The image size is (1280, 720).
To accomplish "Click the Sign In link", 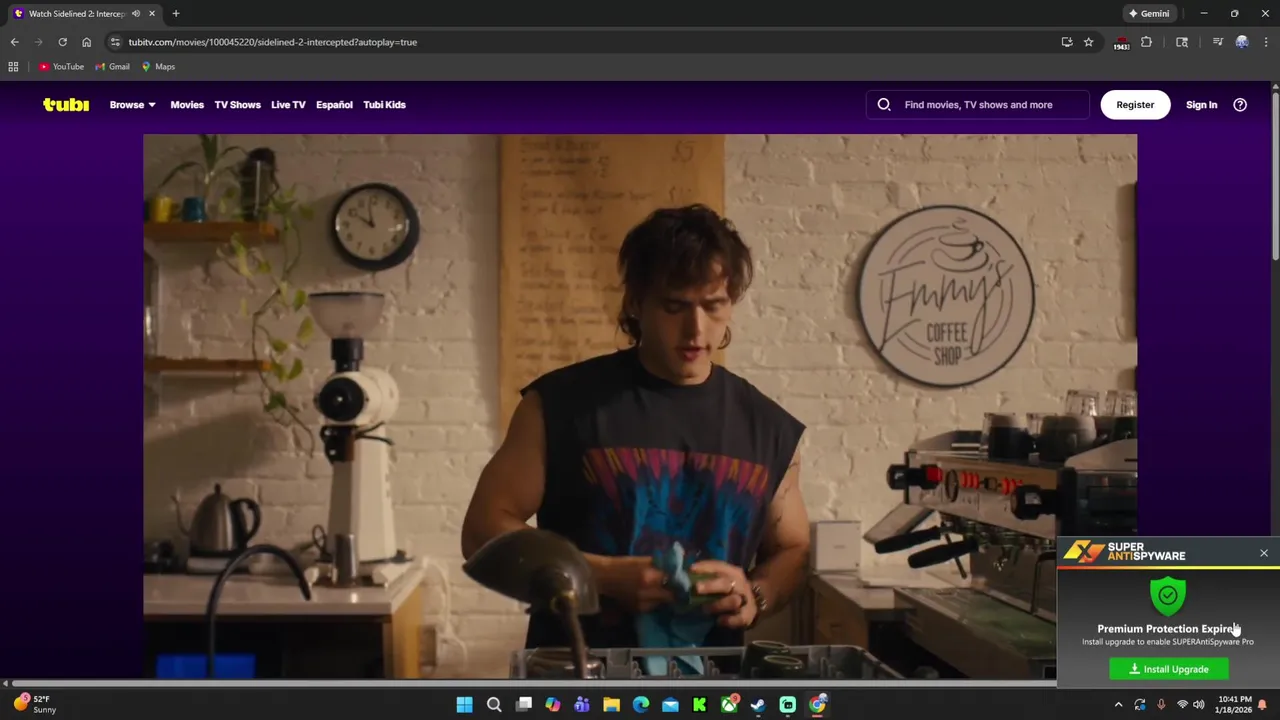I will point(1201,104).
